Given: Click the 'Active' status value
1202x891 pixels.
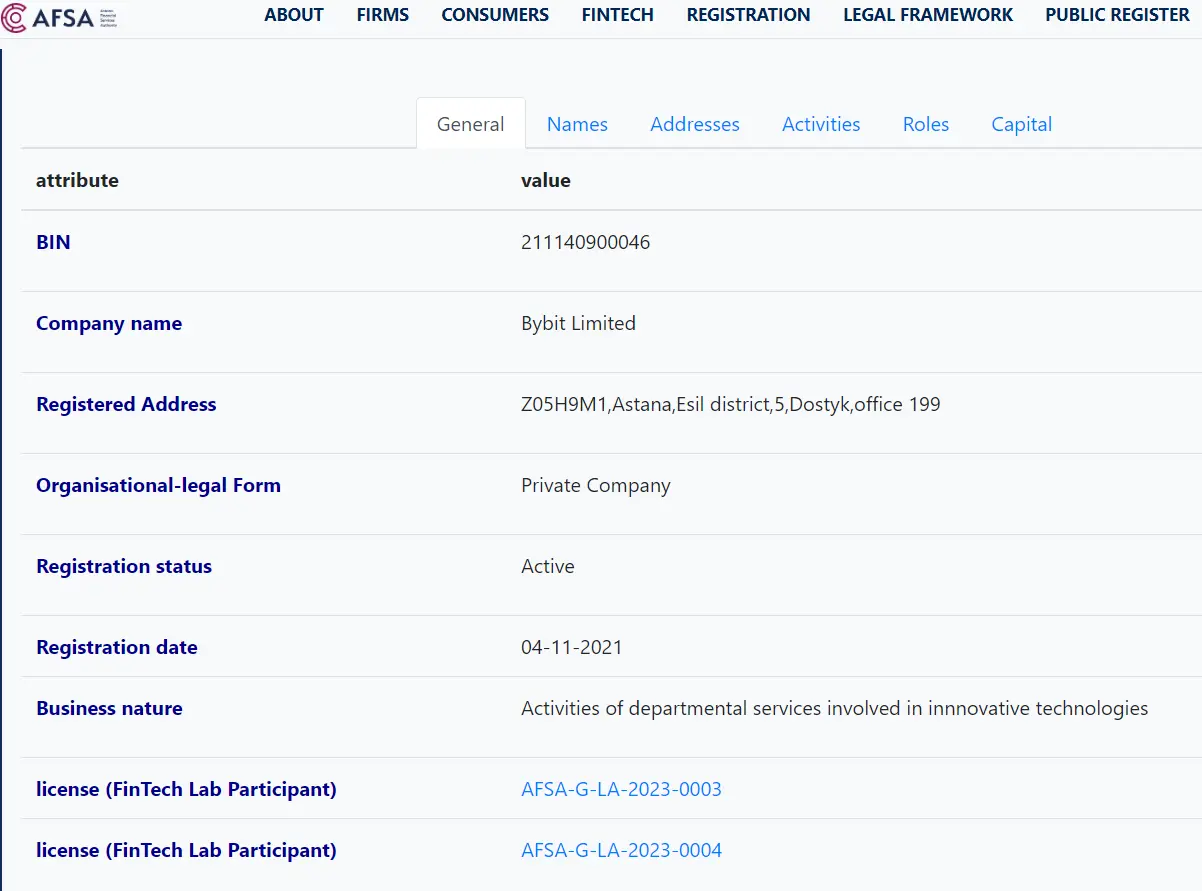Looking at the screenshot, I should [x=548, y=566].
